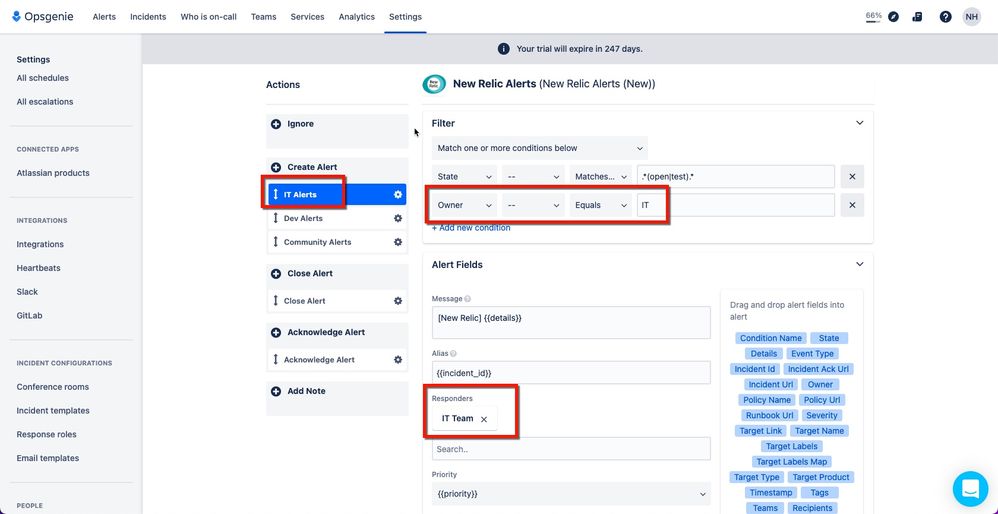Open Slack integration in sidebar
Screen dimensions: 998x514
(x=27, y=292)
